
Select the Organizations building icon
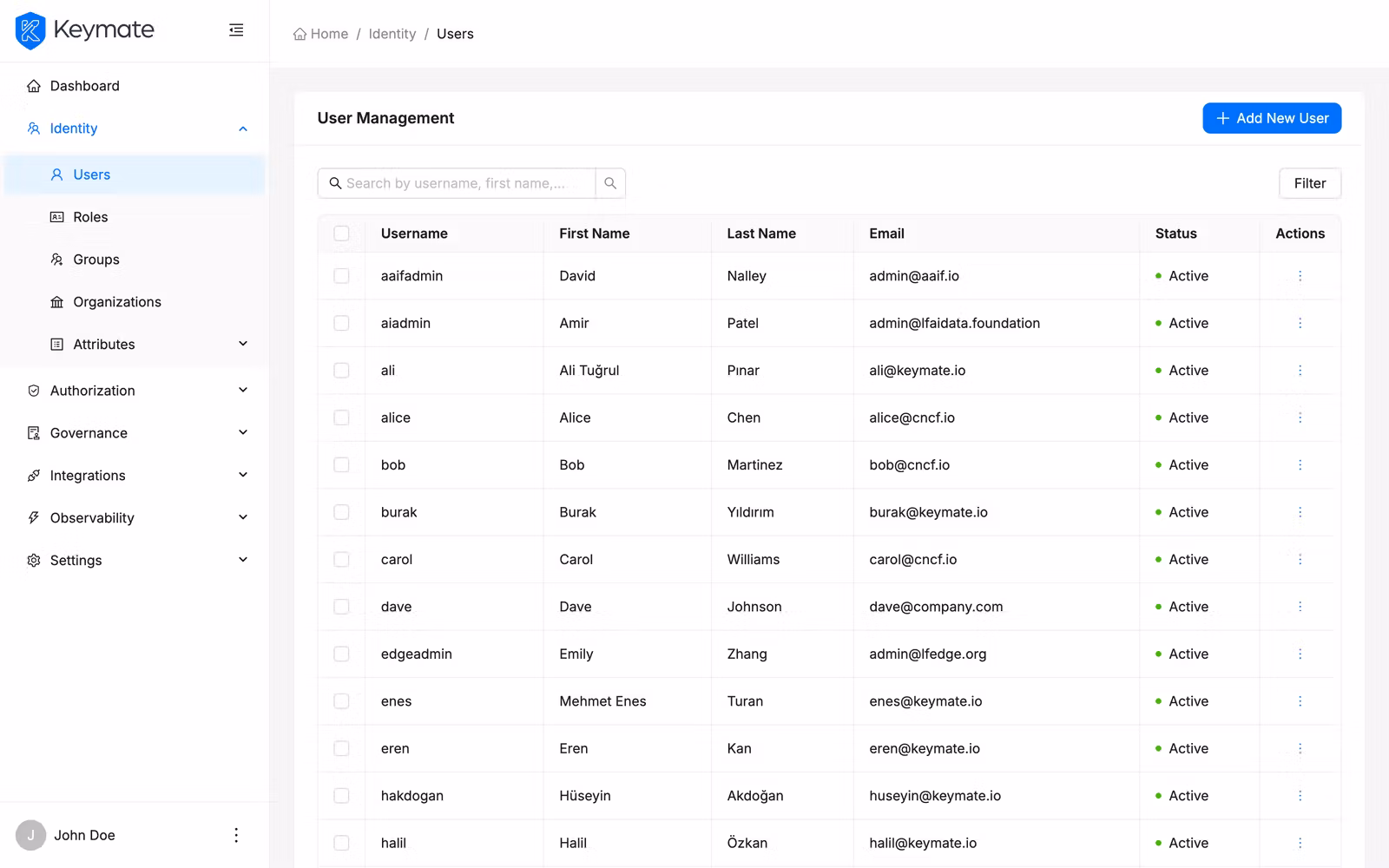point(56,301)
